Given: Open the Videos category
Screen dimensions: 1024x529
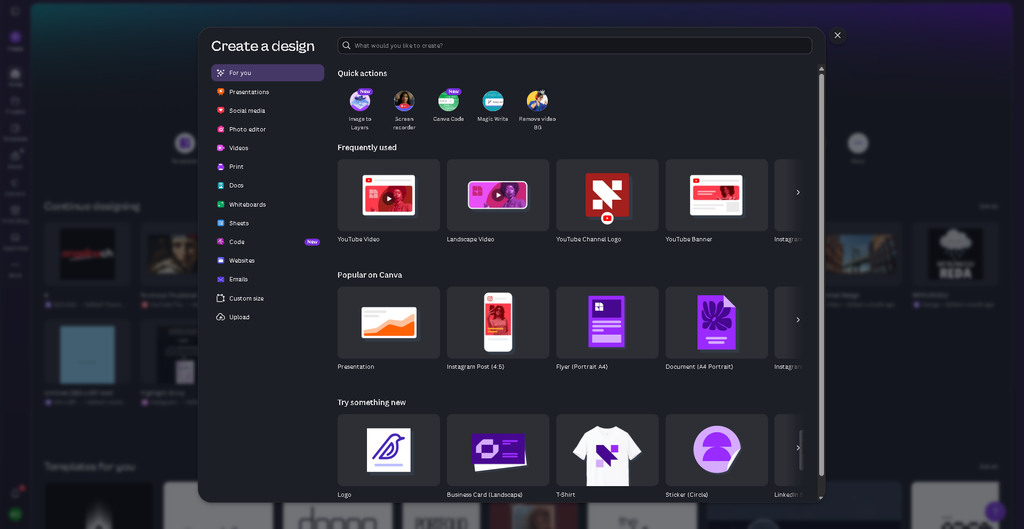Looking at the screenshot, I should [267, 148].
